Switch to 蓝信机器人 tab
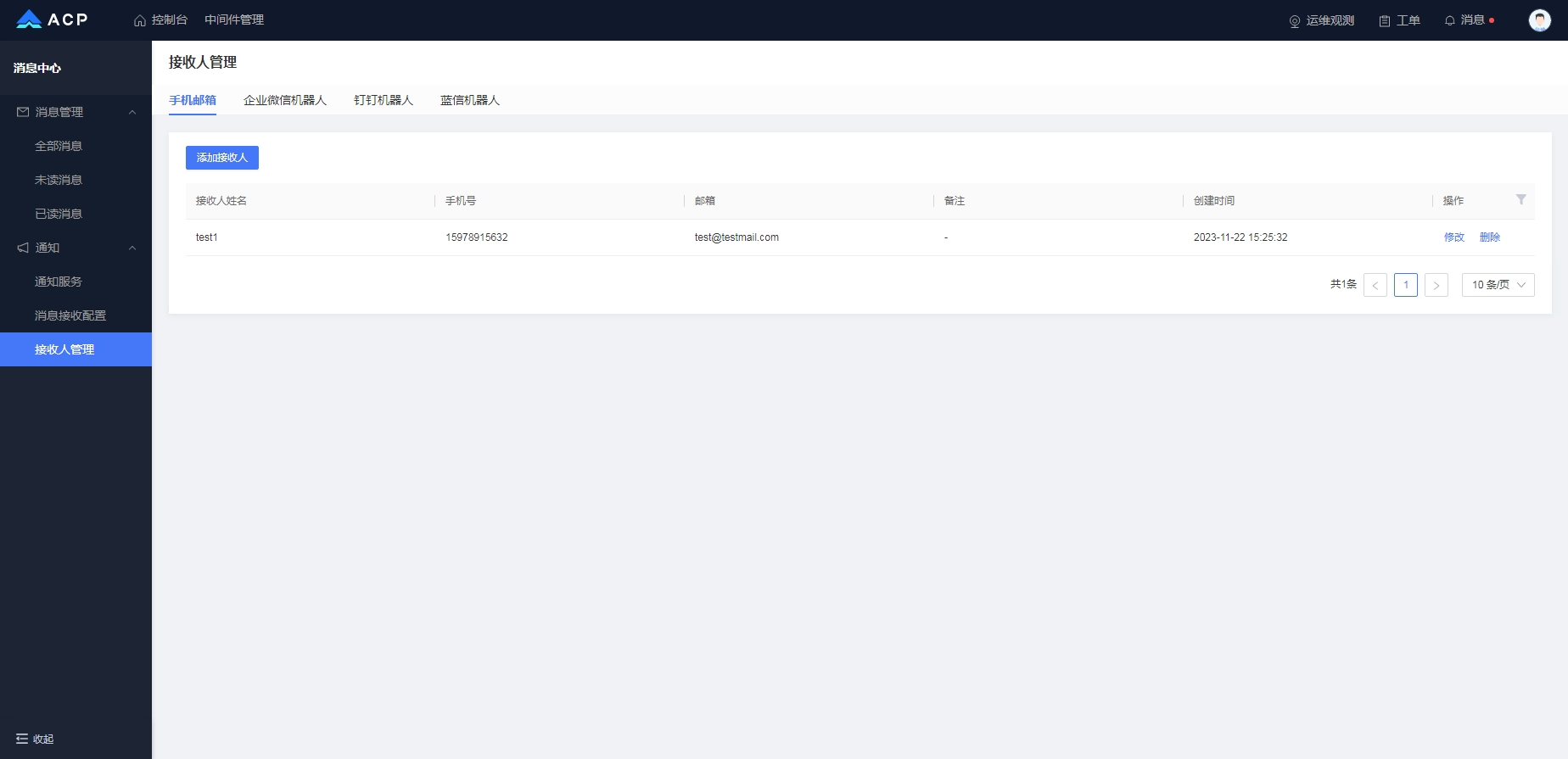The image size is (1568, 759). (x=470, y=100)
